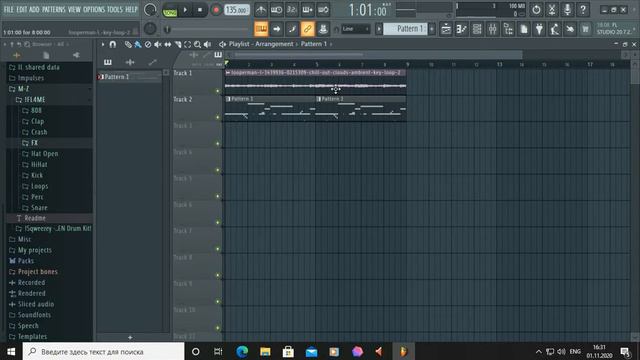
Task: Toggle the metronome
Action: [x=261, y=10]
